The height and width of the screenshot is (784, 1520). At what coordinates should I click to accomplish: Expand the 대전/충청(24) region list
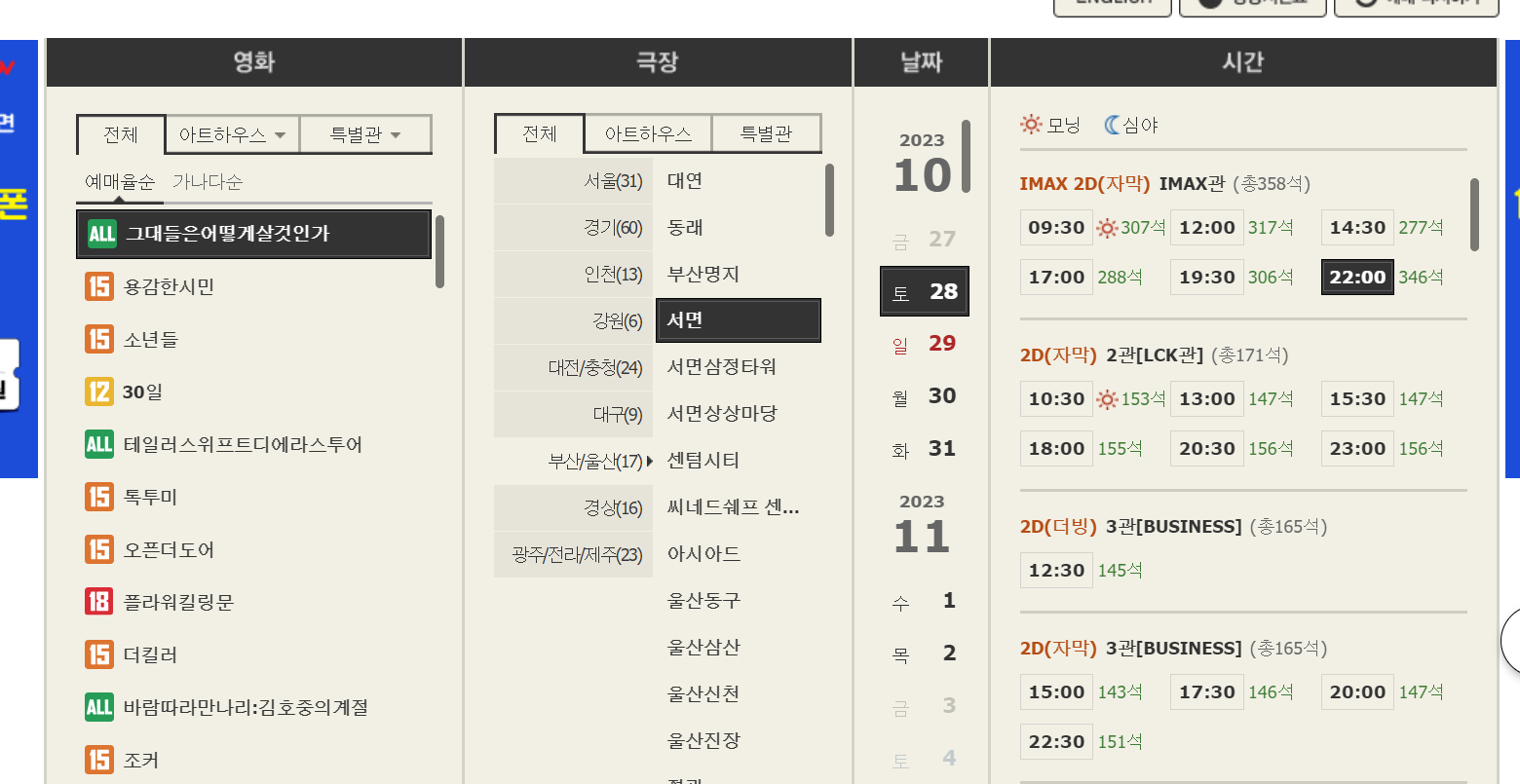click(573, 367)
